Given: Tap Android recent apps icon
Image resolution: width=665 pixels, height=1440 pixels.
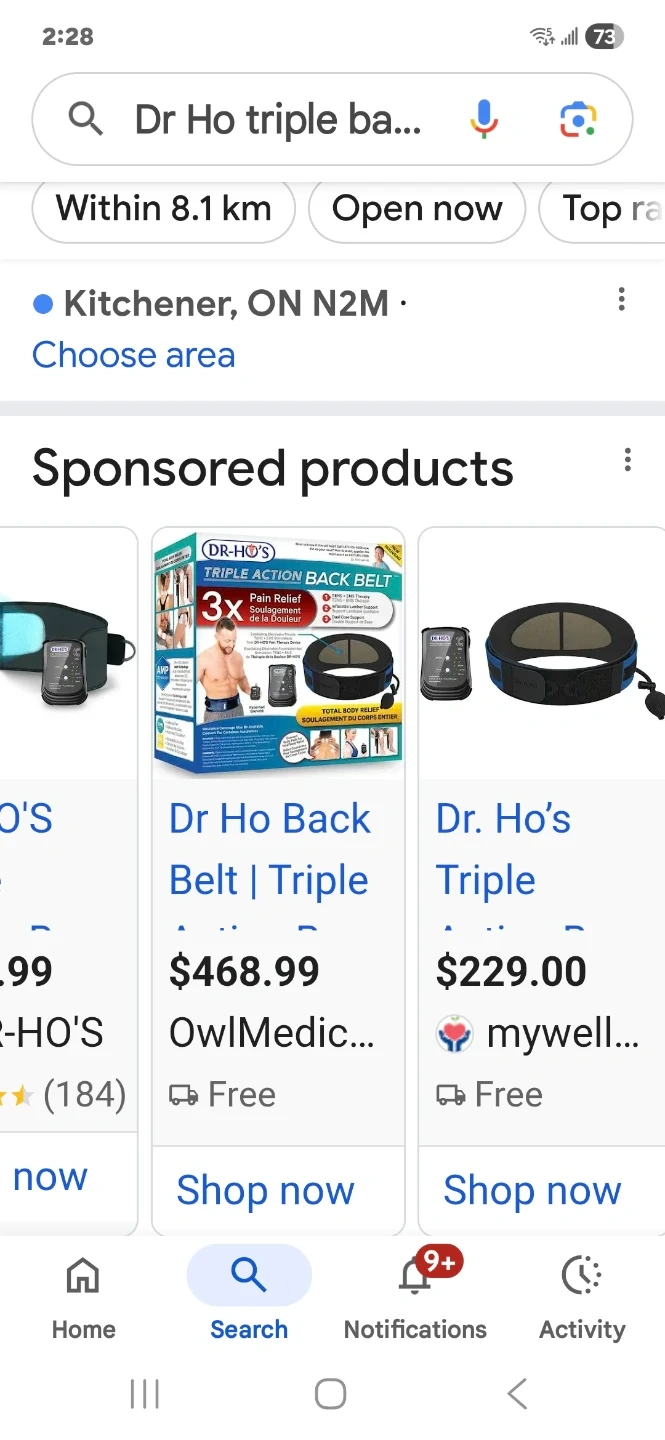Looking at the screenshot, I should click(x=145, y=1393).
